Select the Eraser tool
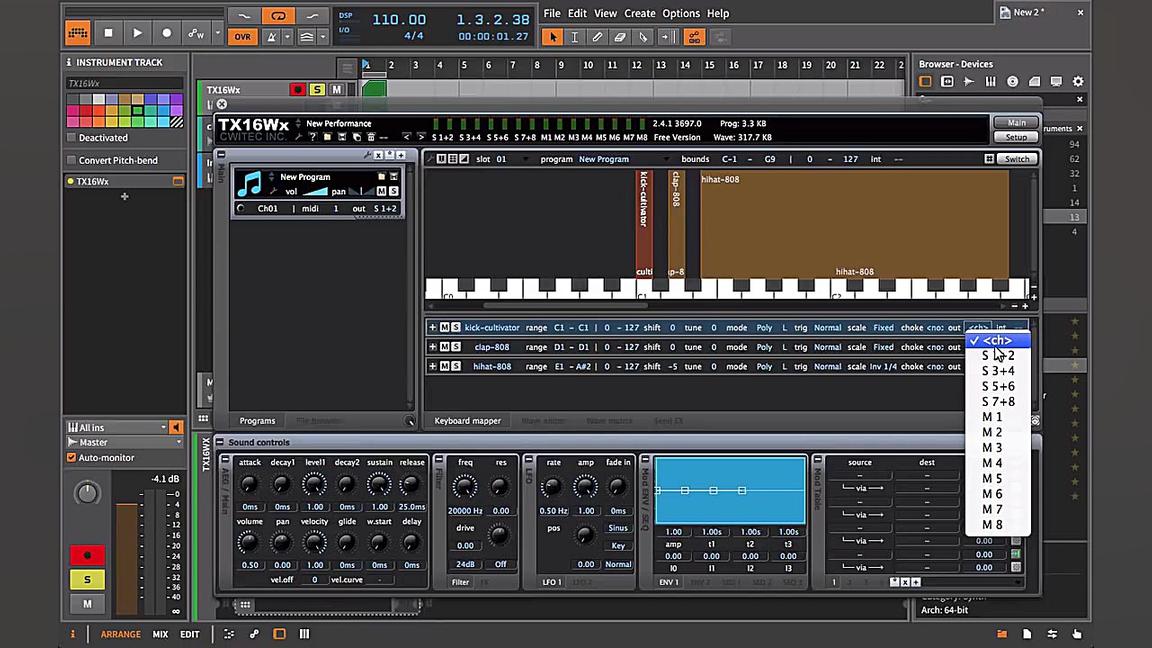This screenshot has width=1152, height=648. tap(620, 37)
